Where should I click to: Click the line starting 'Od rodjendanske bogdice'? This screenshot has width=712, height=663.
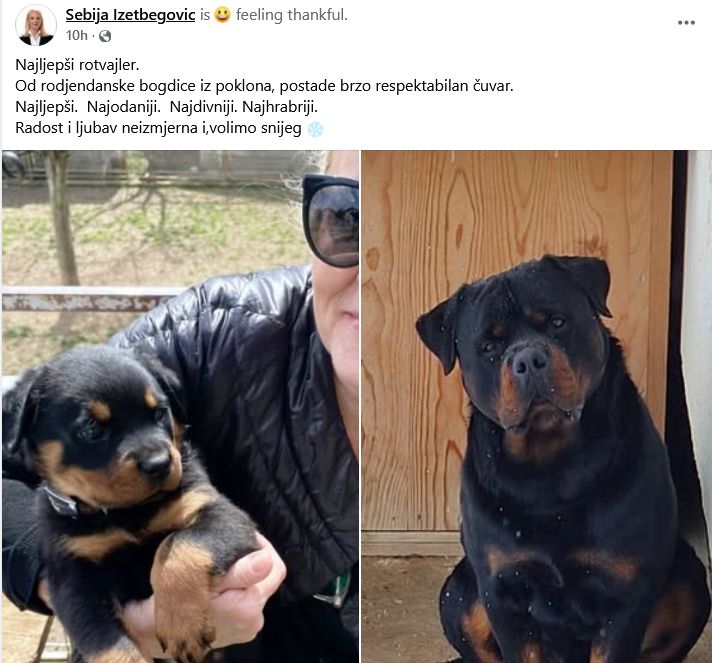(264, 86)
